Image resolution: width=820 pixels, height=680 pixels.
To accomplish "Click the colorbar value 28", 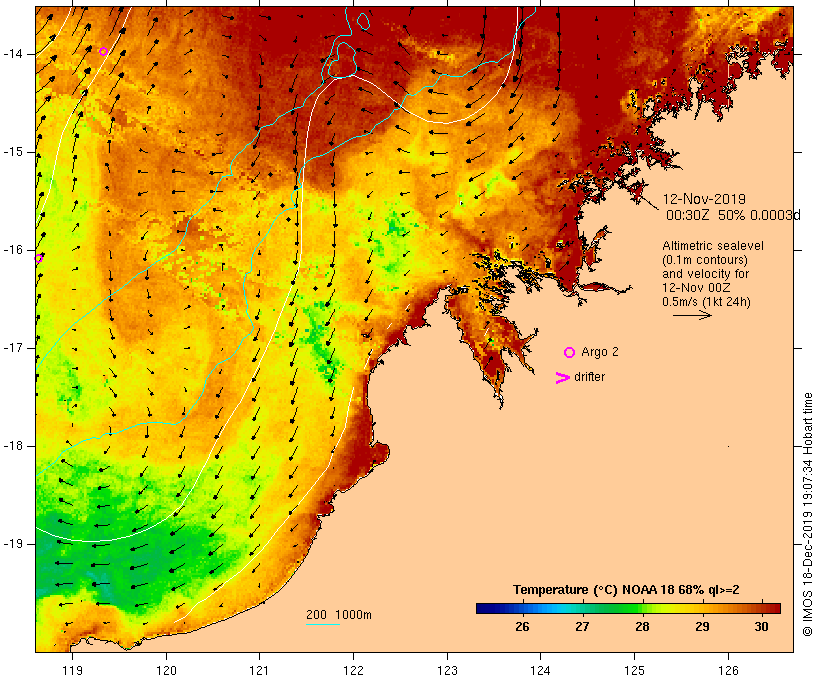I will click(x=642, y=627).
